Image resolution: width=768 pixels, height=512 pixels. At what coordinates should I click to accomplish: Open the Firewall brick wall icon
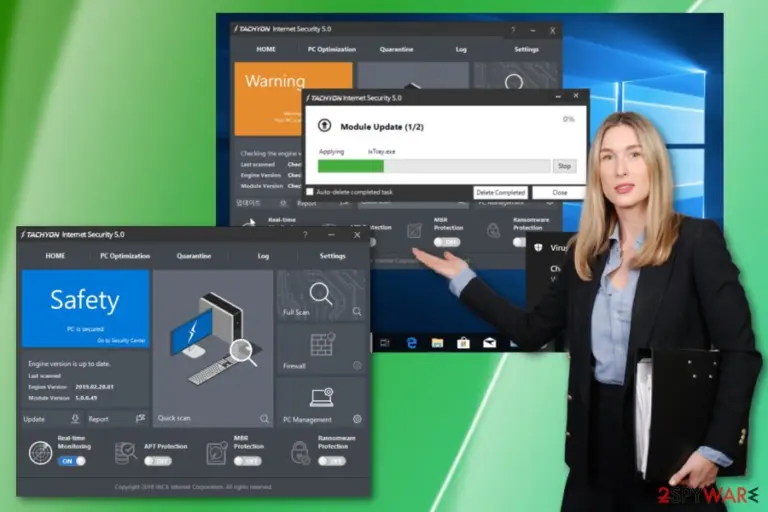[x=323, y=344]
